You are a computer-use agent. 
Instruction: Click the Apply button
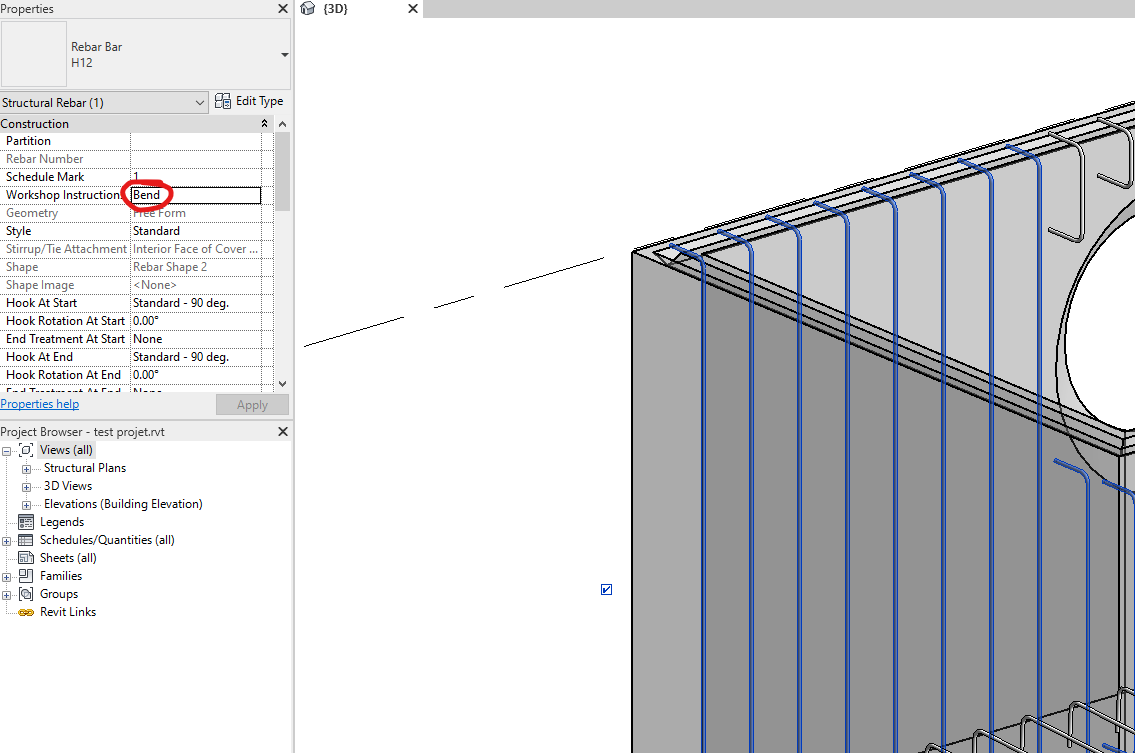point(252,405)
